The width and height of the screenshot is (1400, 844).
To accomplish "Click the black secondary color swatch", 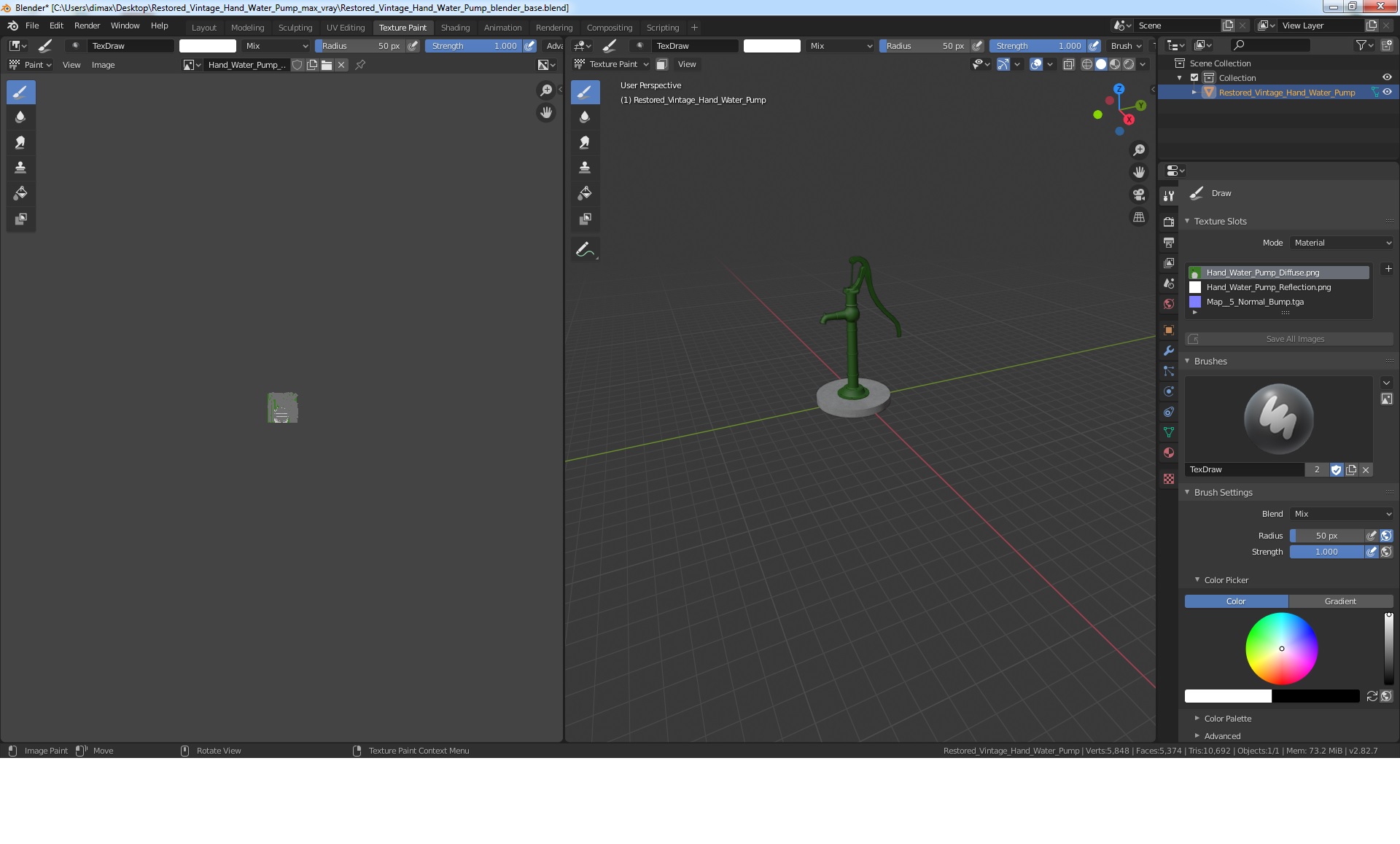I will point(1315,696).
